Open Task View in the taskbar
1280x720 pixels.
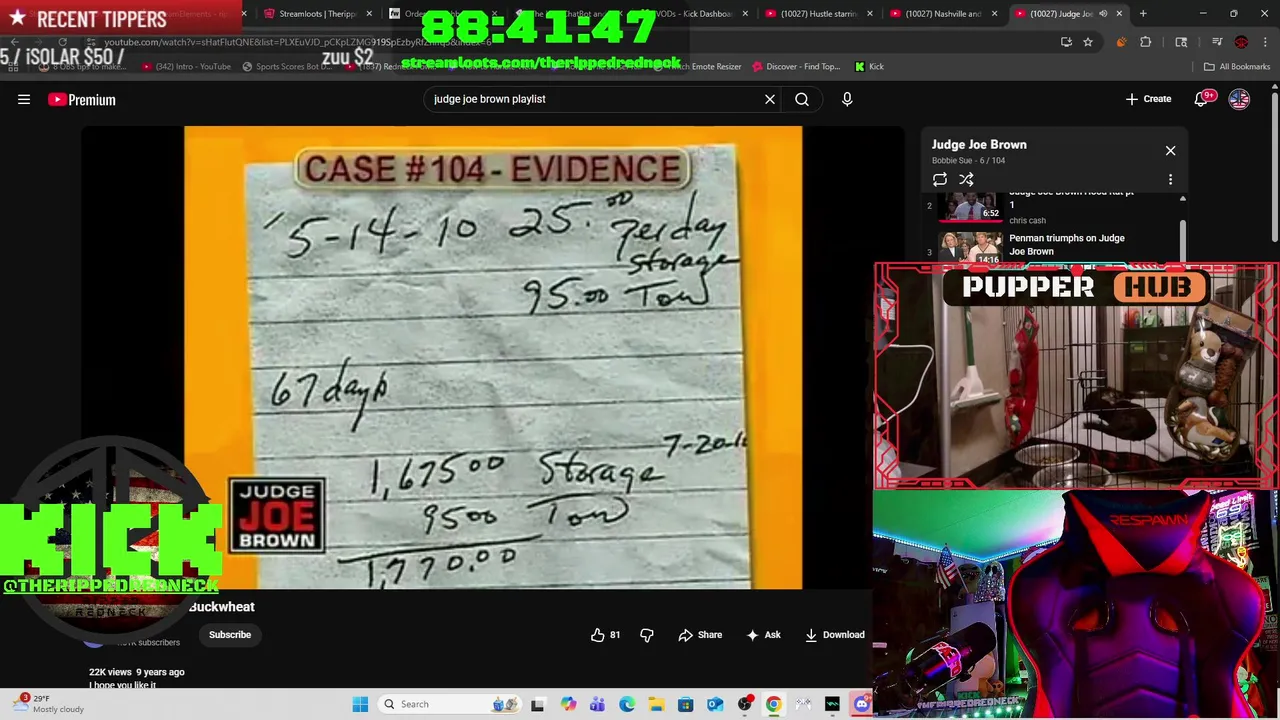click(538, 704)
